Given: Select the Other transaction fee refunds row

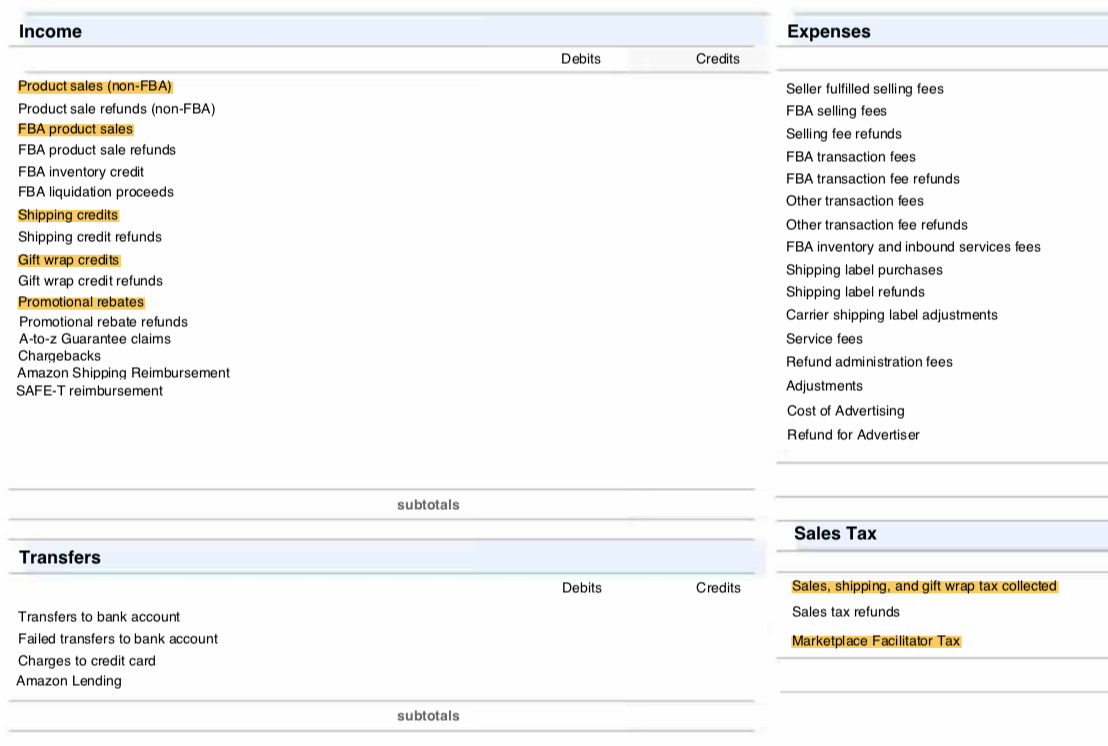Looking at the screenshot, I should pos(877,225).
